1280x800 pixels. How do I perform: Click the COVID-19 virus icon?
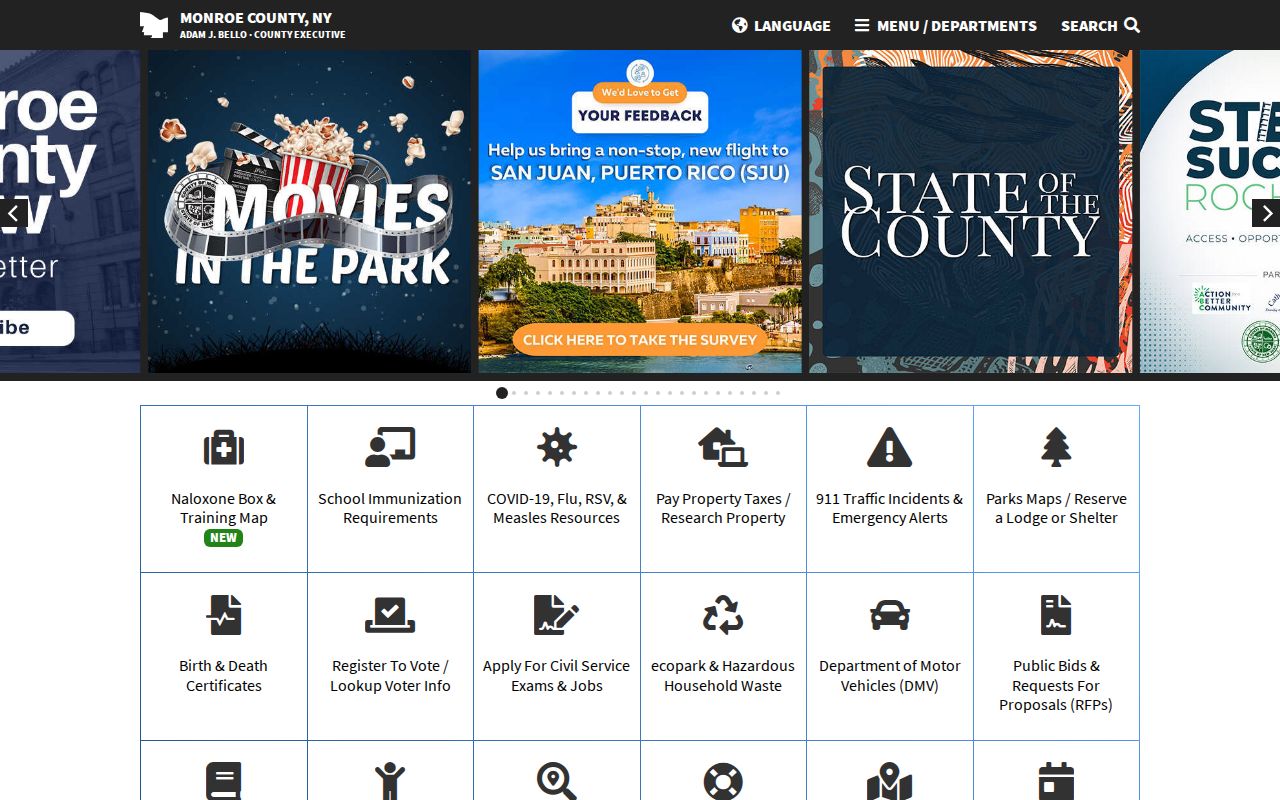click(557, 448)
